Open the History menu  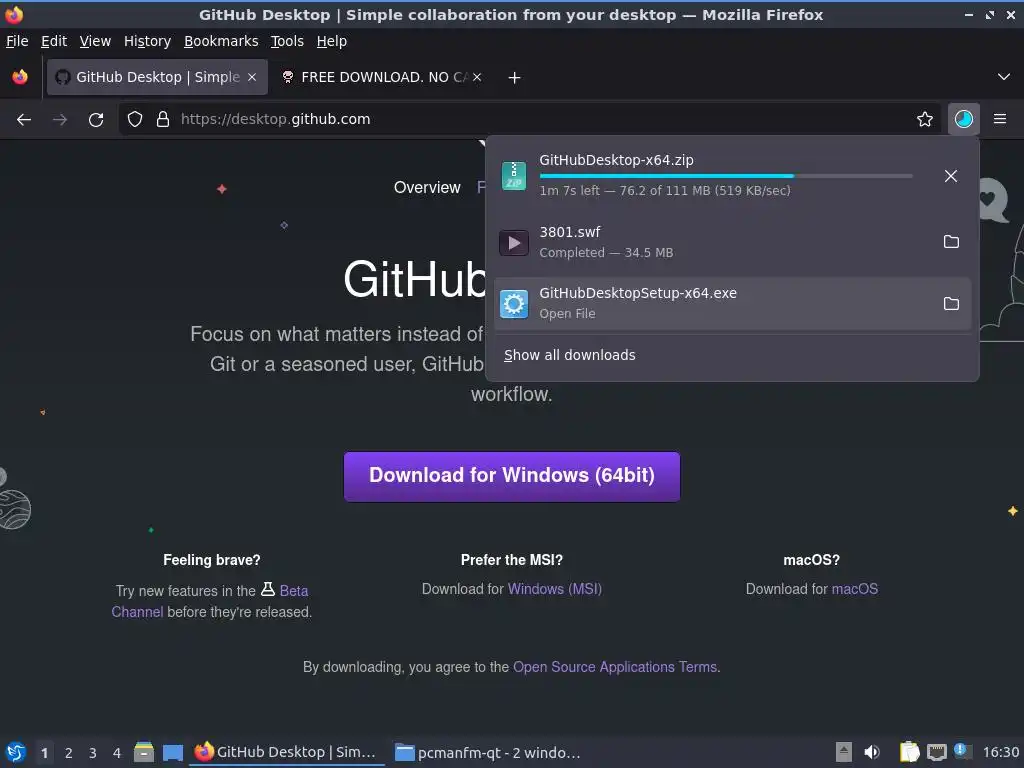coord(148,41)
